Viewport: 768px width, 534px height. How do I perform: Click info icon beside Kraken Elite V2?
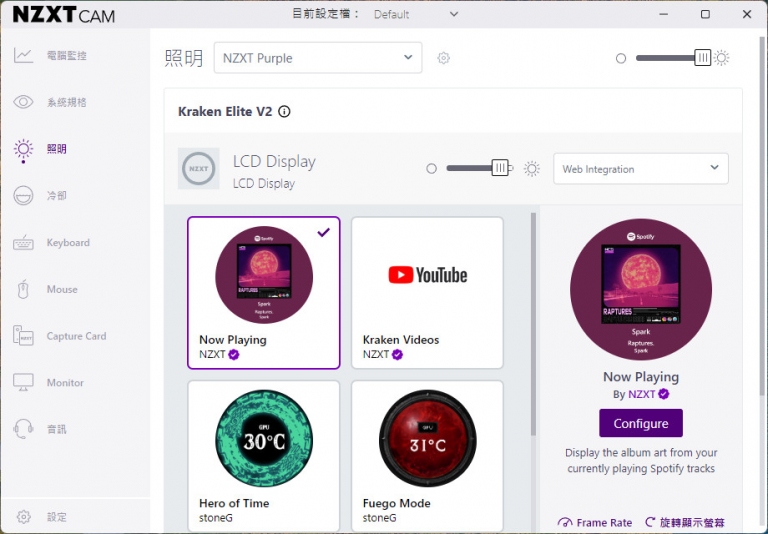pyautogui.click(x=284, y=112)
